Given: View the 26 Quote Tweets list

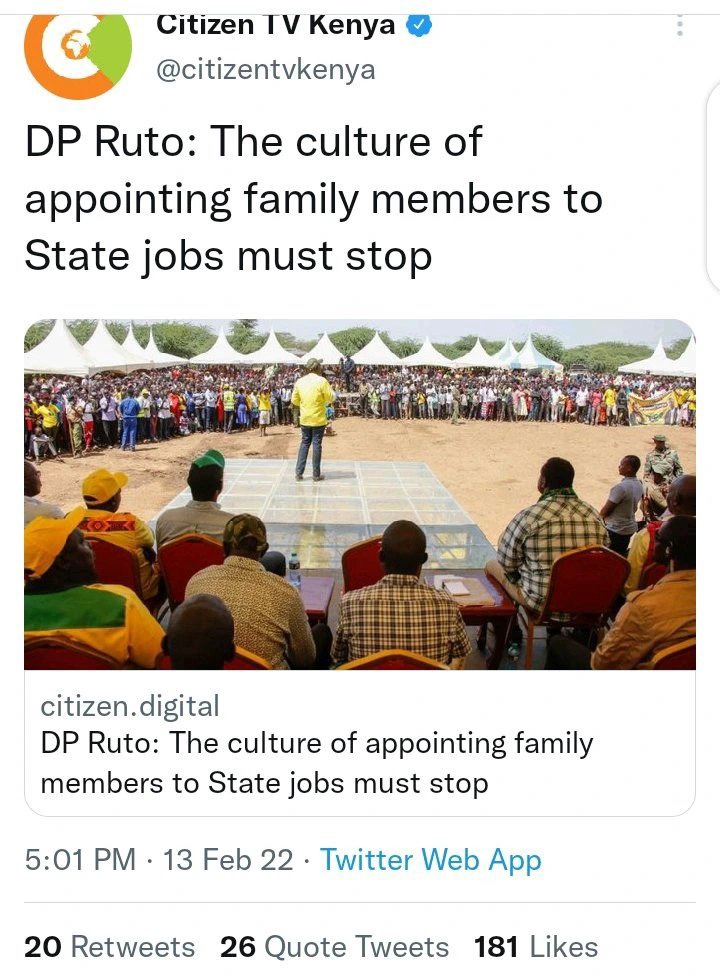Looking at the screenshot, I should click(x=334, y=946).
